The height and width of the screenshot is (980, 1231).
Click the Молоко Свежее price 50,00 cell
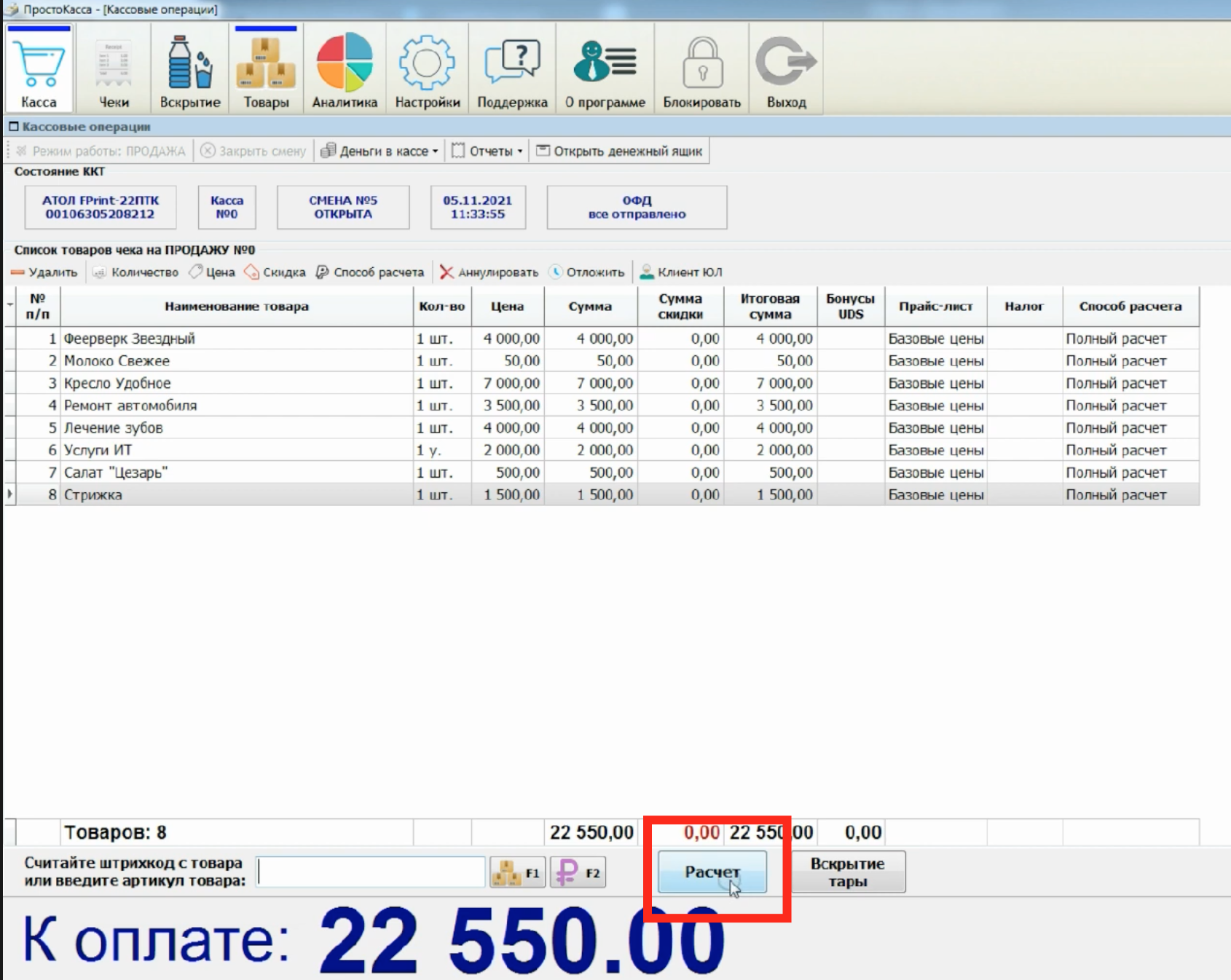tap(508, 361)
